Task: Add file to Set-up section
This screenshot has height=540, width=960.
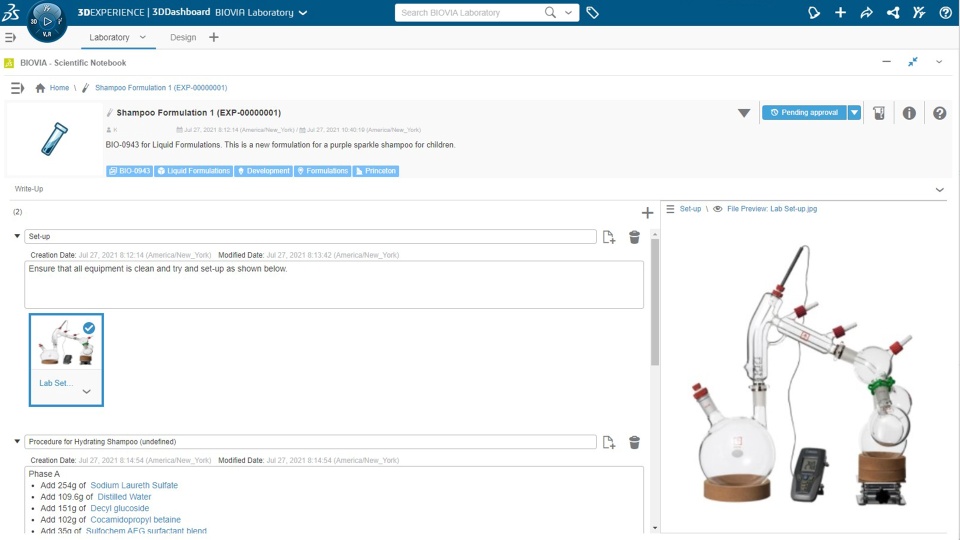Action: (609, 237)
